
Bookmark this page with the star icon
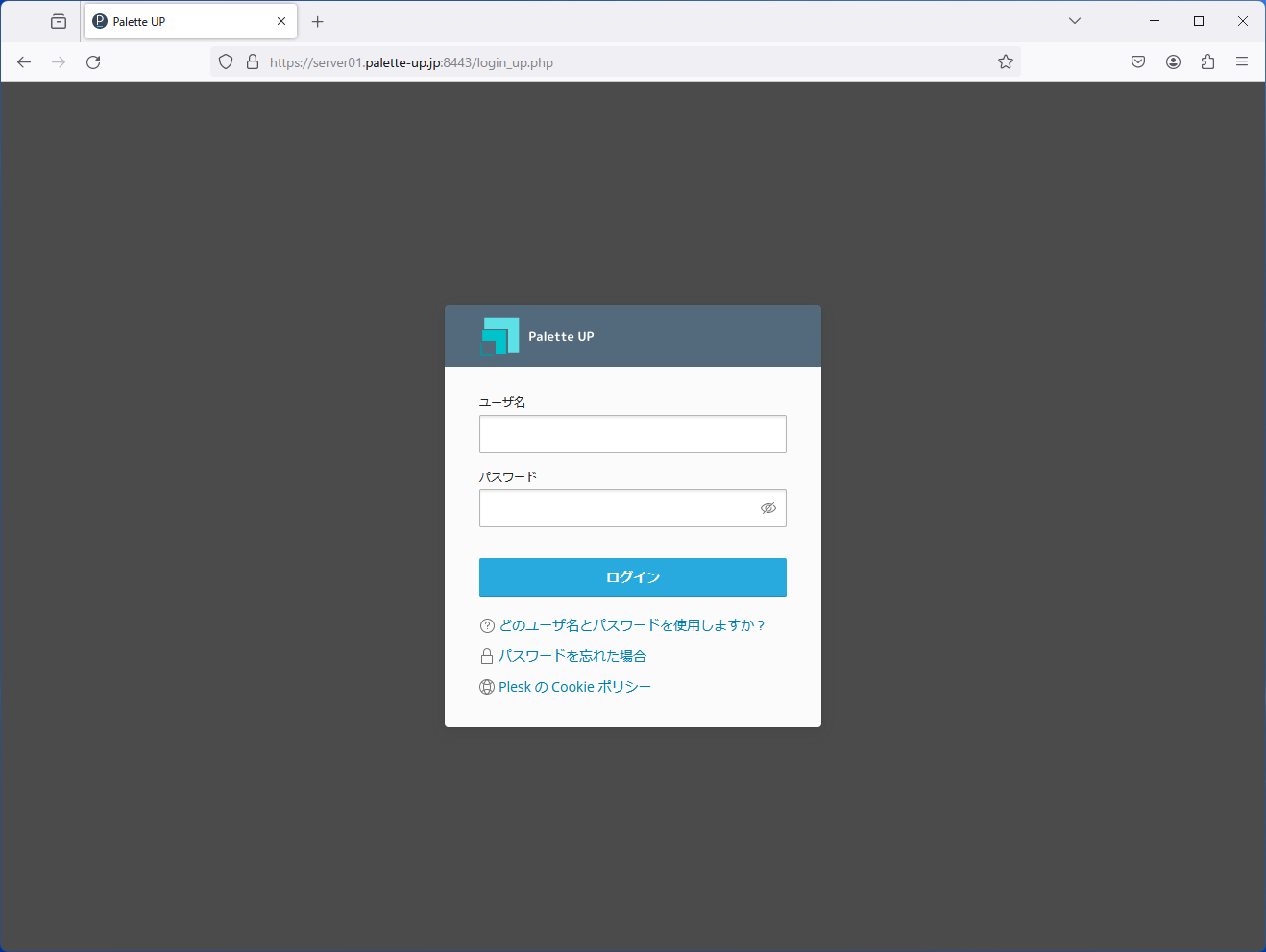(1006, 62)
